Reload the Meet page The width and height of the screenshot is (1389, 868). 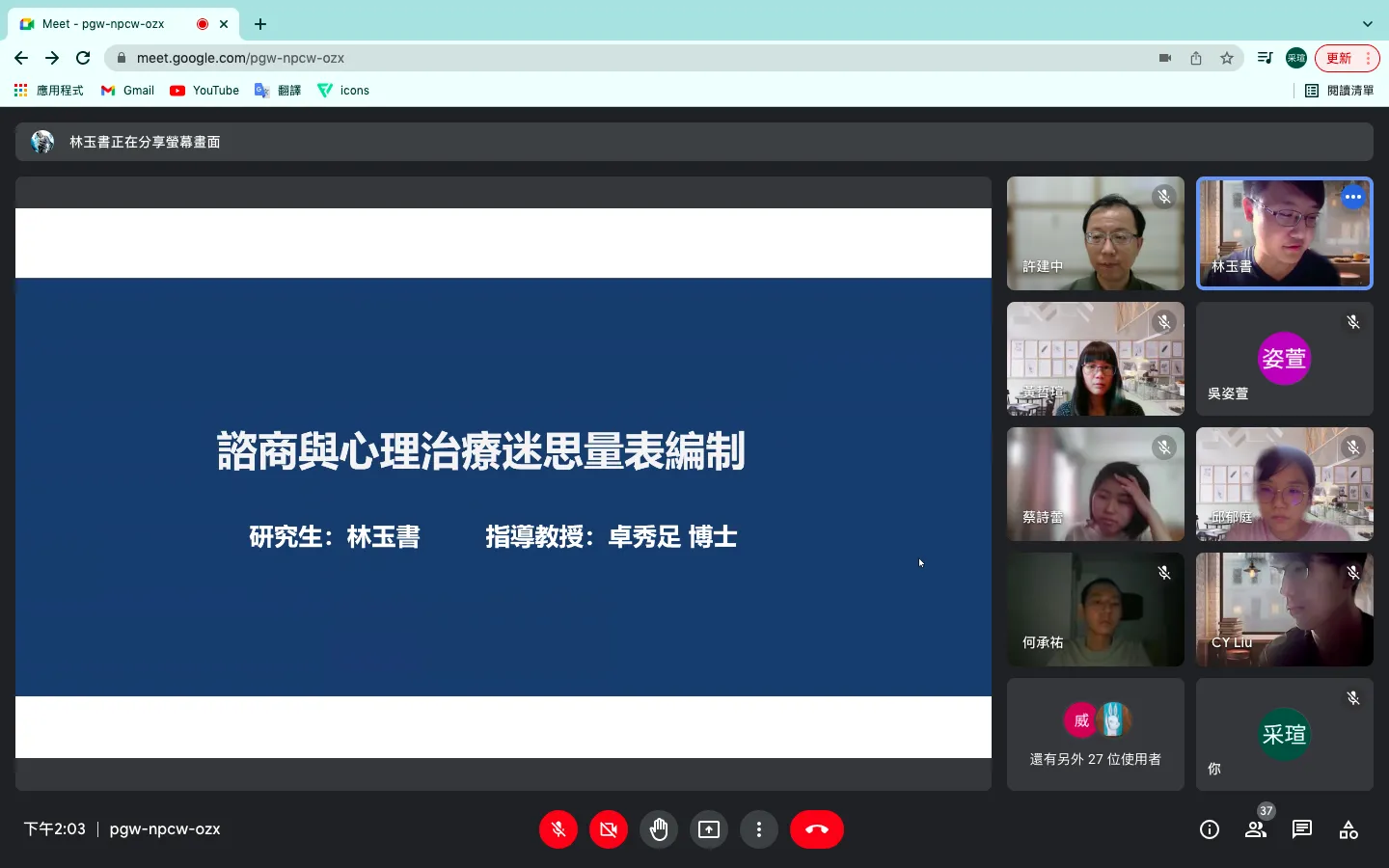(83, 58)
